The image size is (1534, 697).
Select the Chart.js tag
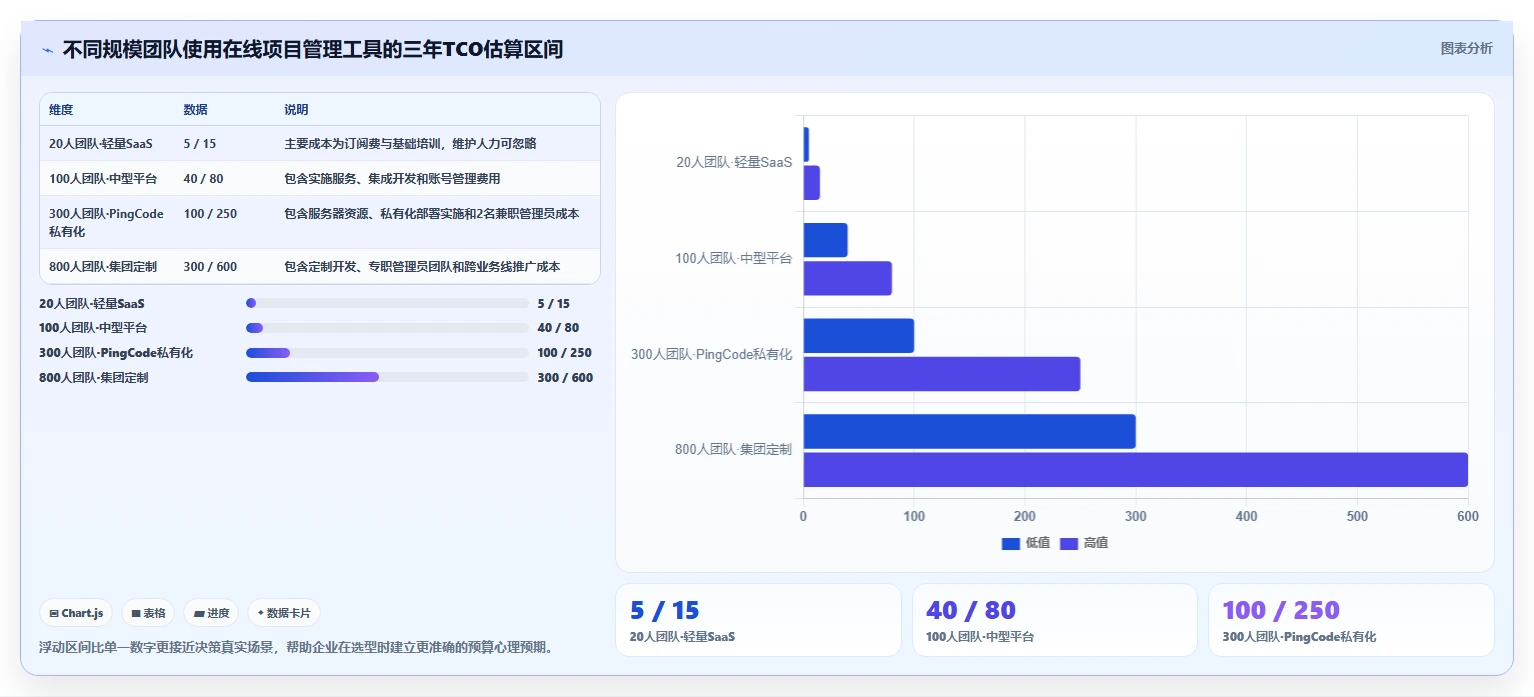tap(76, 613)
